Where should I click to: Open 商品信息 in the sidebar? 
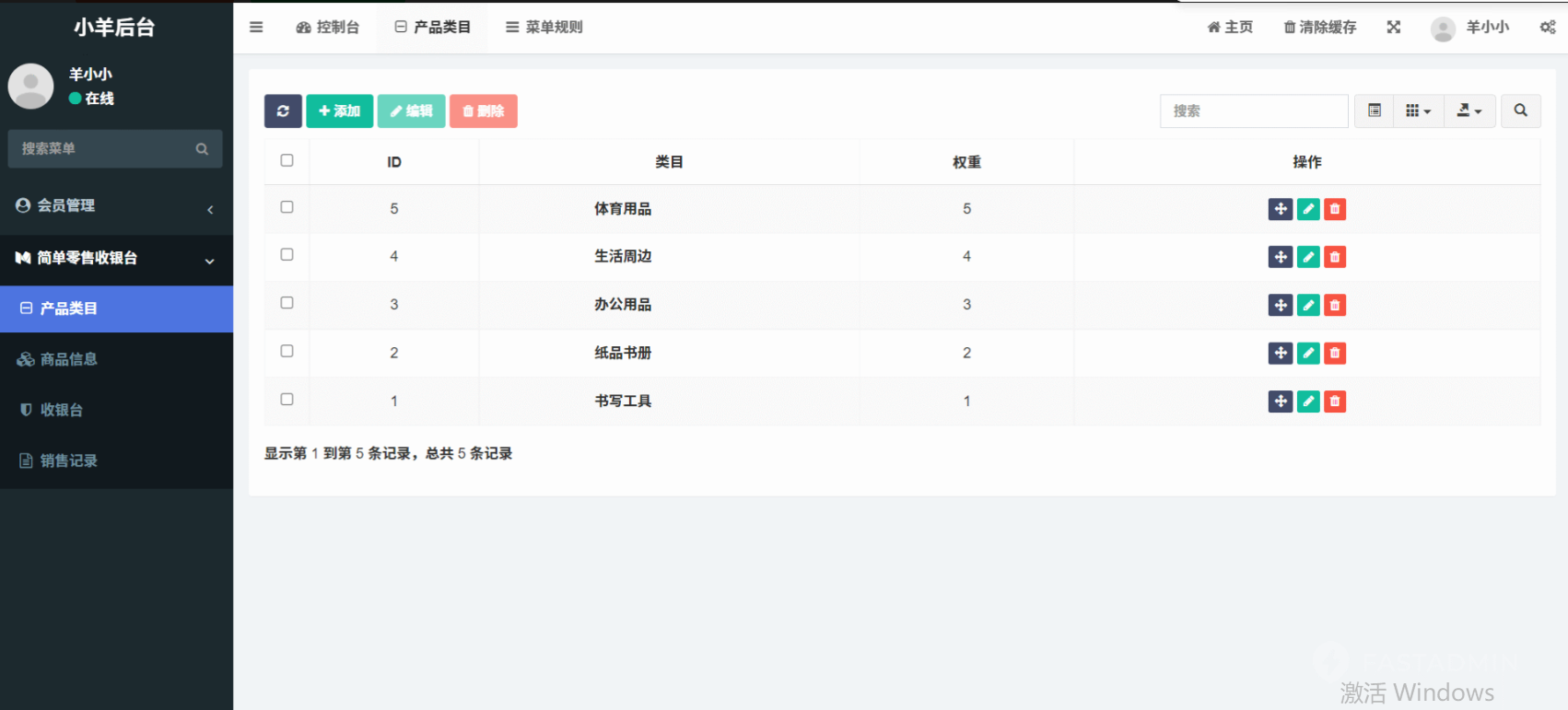116,360
